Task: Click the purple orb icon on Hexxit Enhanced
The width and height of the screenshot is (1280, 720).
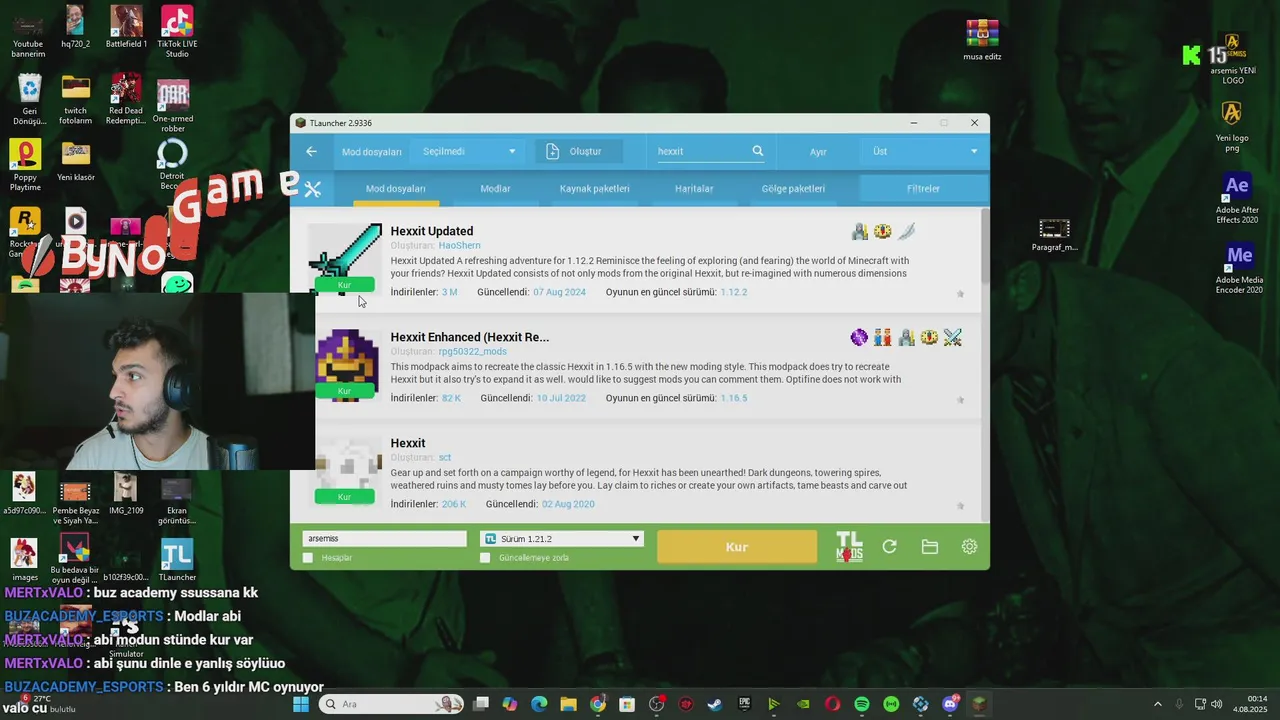Action: [859, 338]
